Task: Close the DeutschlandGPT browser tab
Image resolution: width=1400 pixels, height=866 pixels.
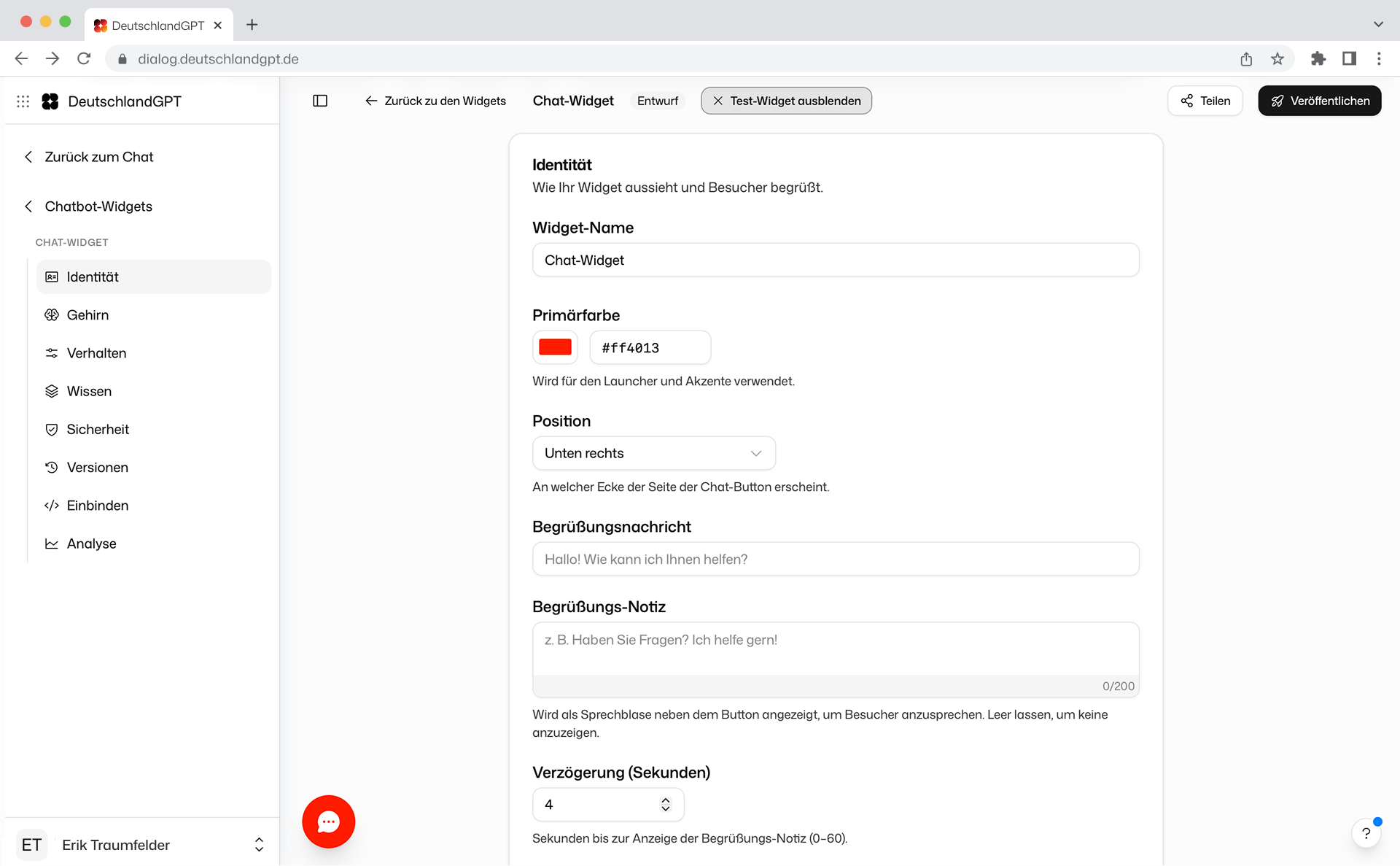Action: click(217, 26)
